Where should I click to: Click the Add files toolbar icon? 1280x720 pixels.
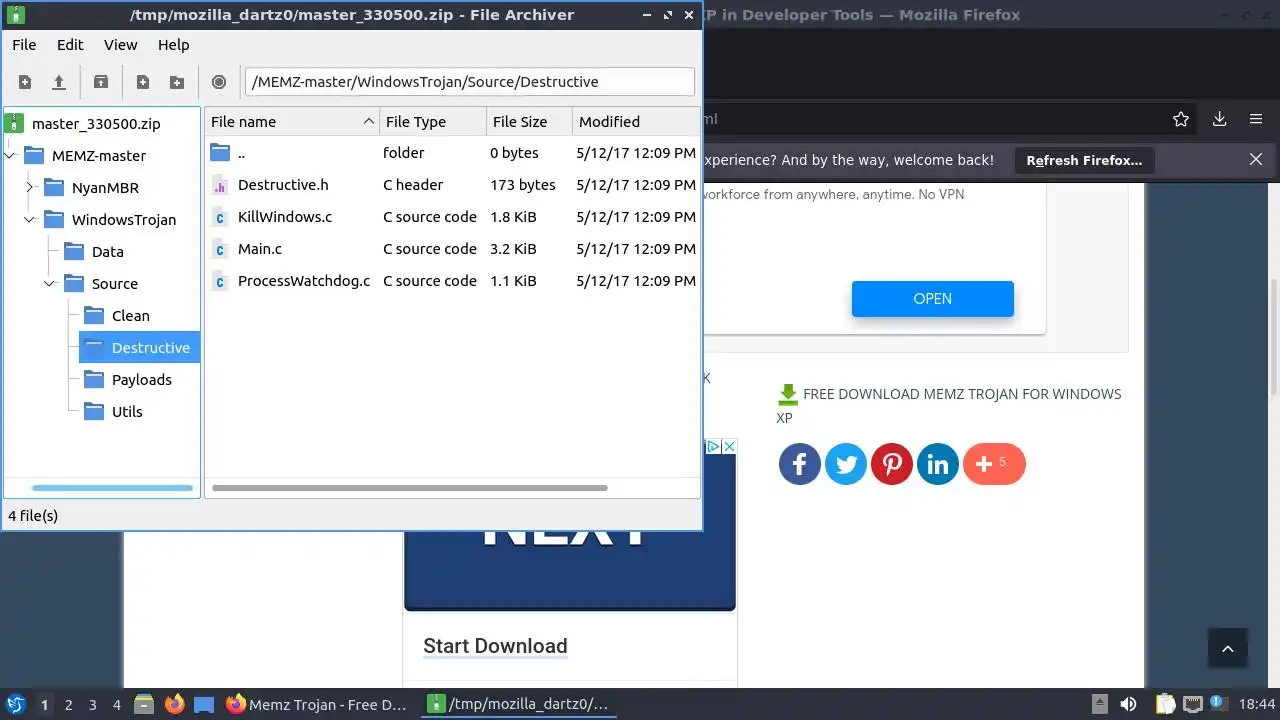coord(143,82)
